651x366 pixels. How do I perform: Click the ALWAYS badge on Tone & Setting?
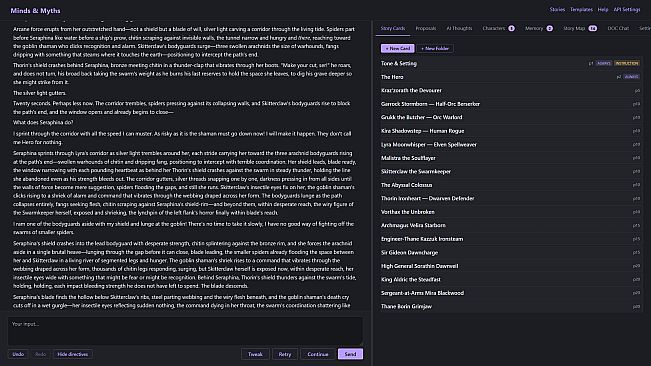(604, 63)
